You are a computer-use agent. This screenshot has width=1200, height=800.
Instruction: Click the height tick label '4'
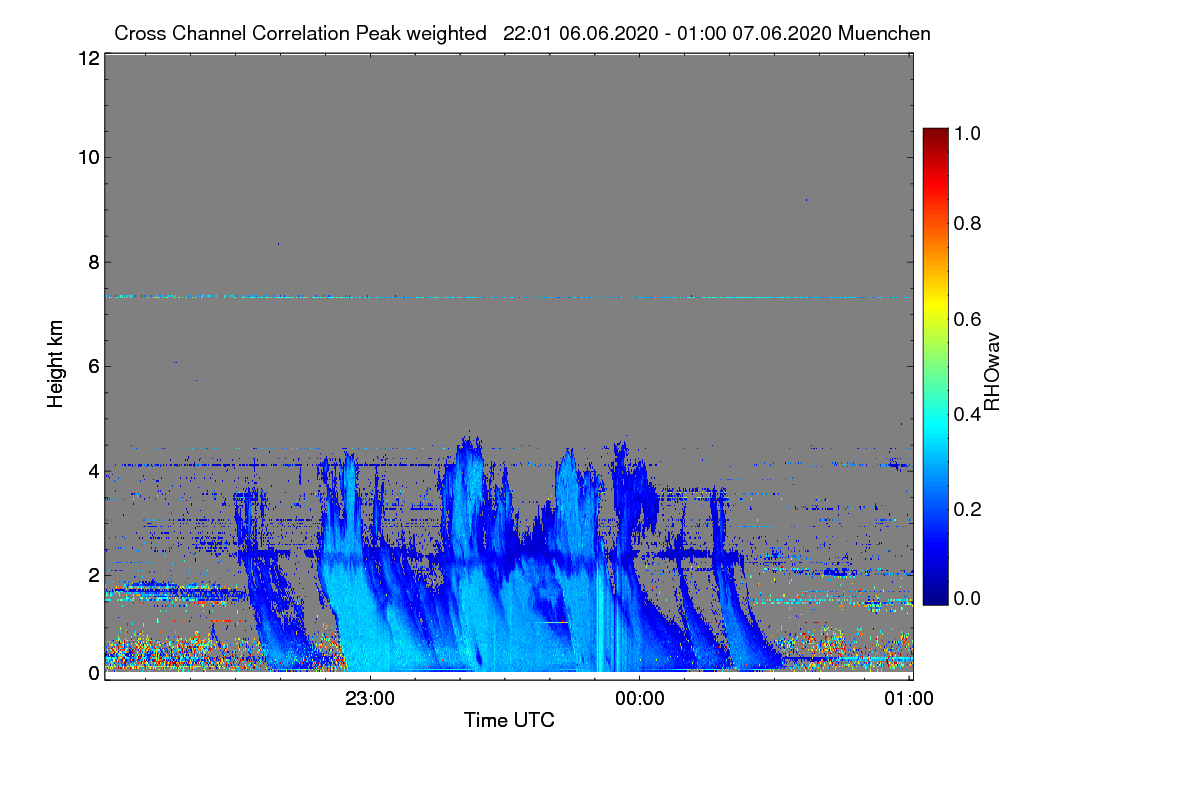point(93,471)
